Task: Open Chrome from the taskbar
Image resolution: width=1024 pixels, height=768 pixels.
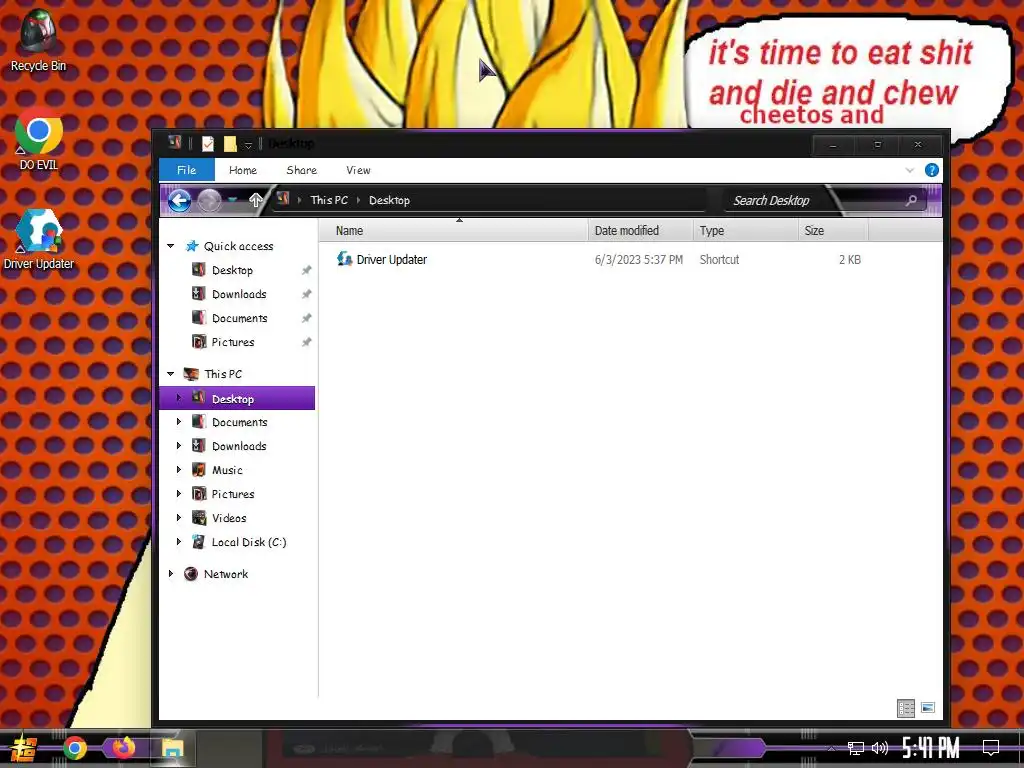Action: [x=74, y=748]
